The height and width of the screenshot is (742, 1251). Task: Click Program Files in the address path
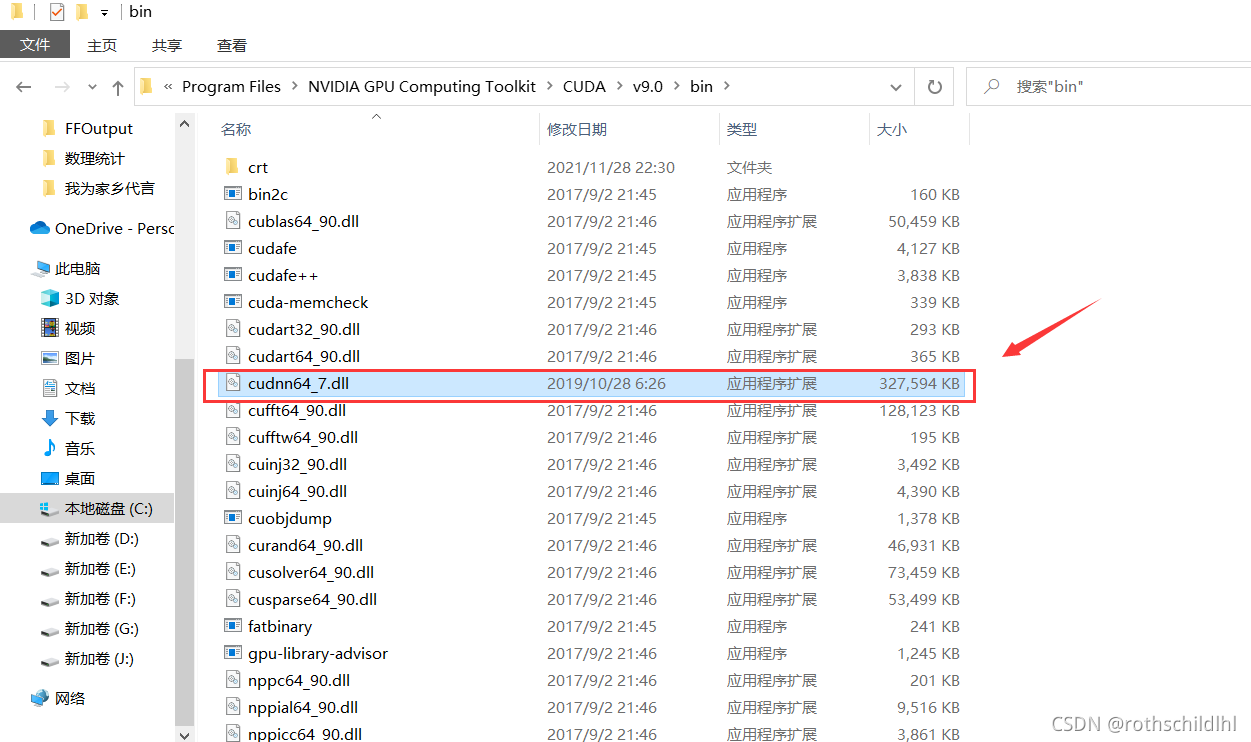click(x=231, y=87)
